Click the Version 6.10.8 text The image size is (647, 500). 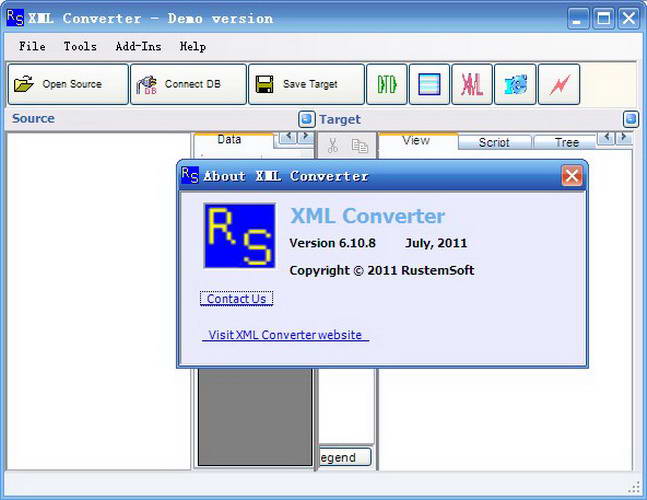pyautogui.click(x=333, y=243)
